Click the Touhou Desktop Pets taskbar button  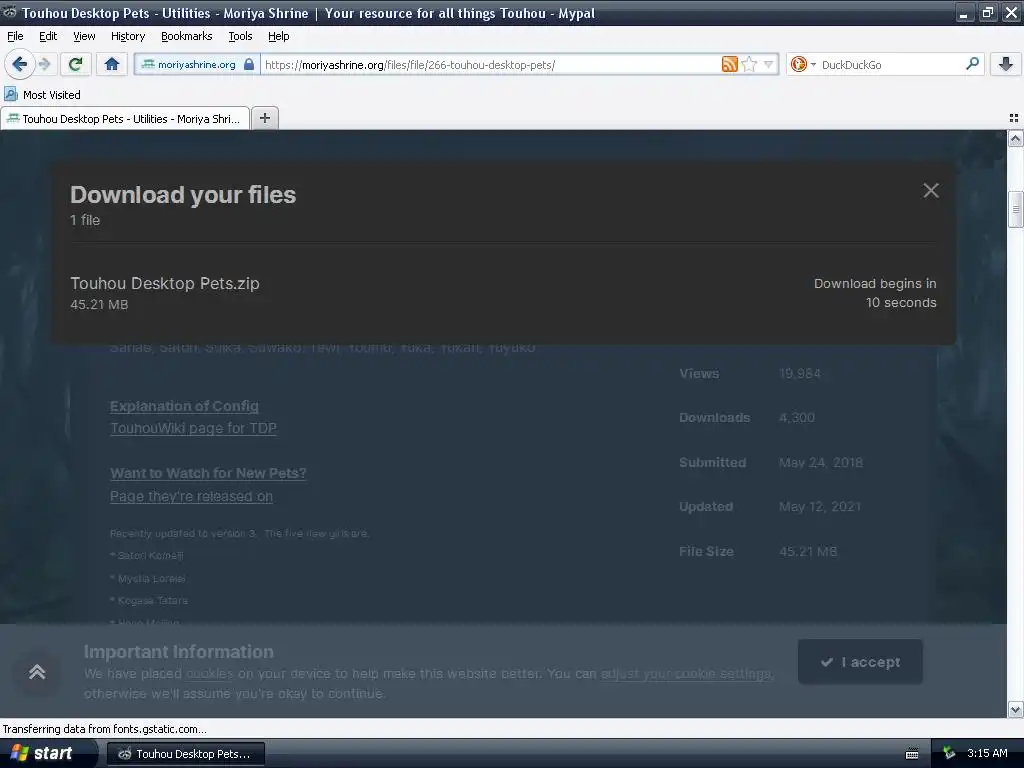pos(185,754)
